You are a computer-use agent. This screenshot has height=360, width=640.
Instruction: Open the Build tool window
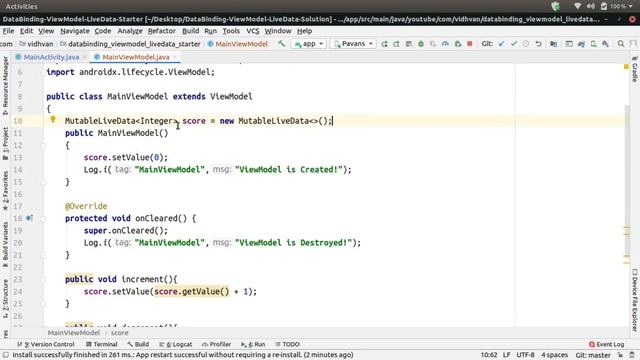tap(138, 344)
